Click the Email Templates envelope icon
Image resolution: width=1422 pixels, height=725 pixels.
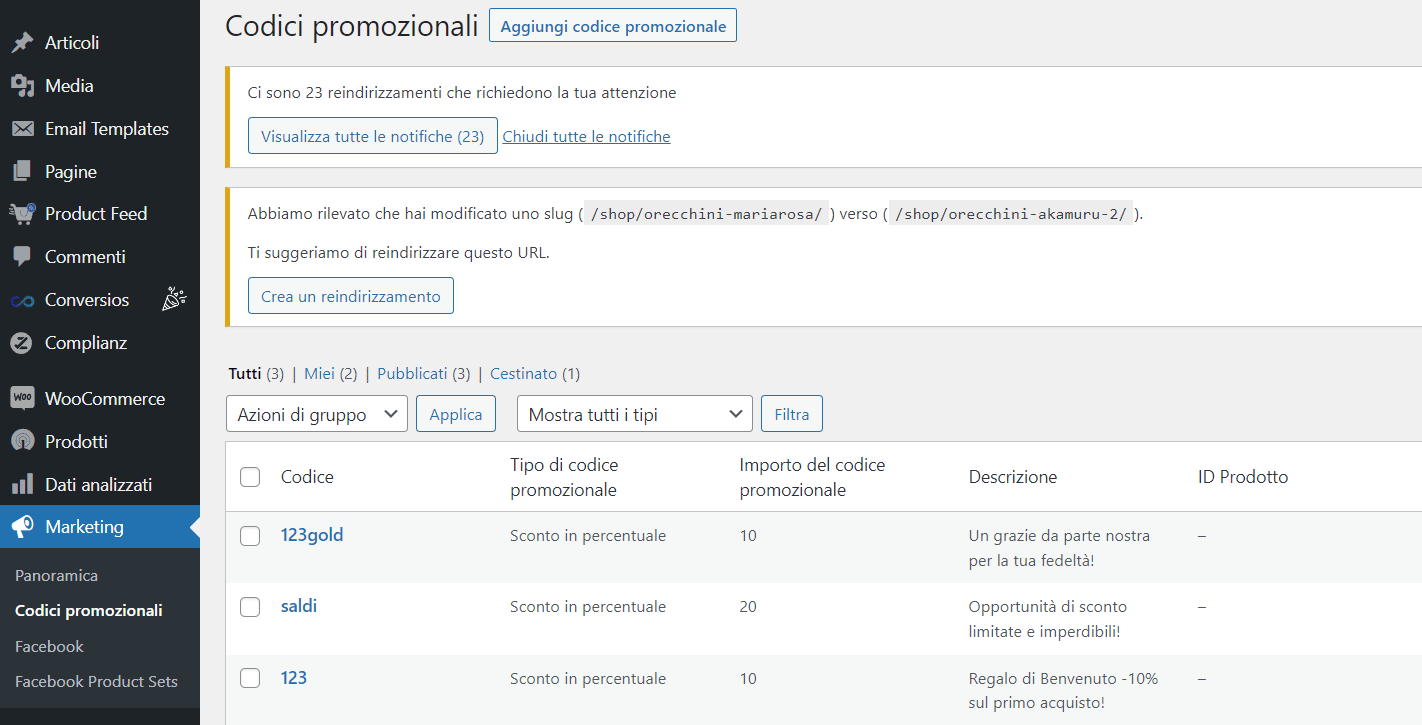pos(22,128)
